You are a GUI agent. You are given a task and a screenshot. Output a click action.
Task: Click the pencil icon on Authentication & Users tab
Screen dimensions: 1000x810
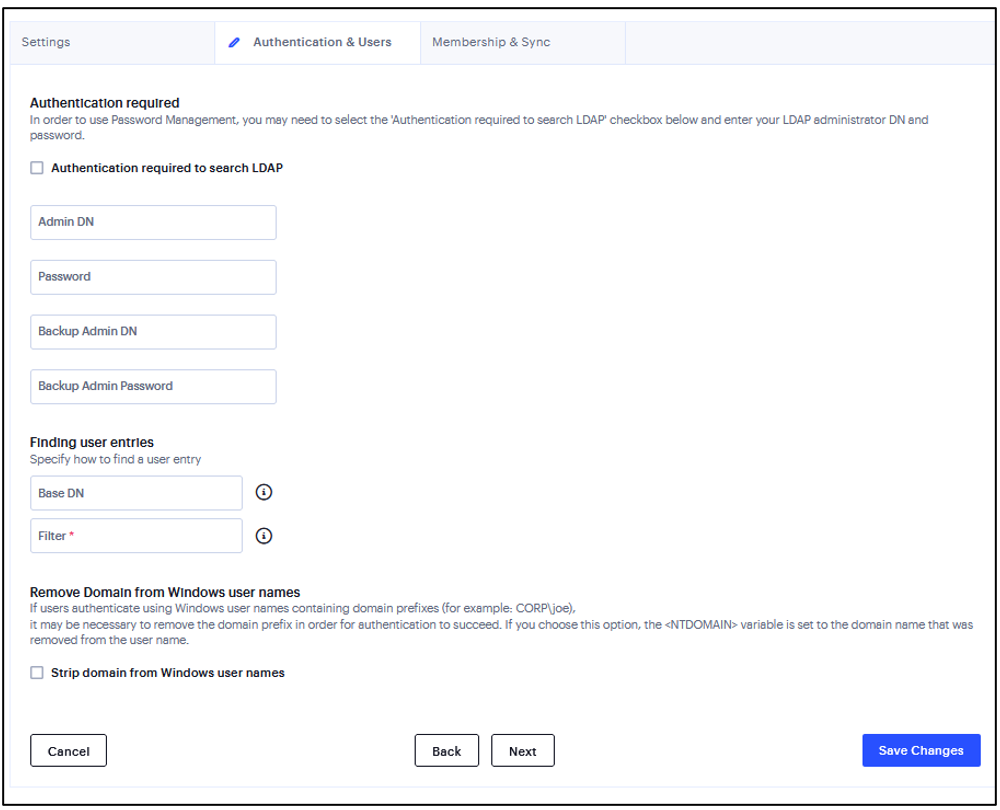point(234,42)
